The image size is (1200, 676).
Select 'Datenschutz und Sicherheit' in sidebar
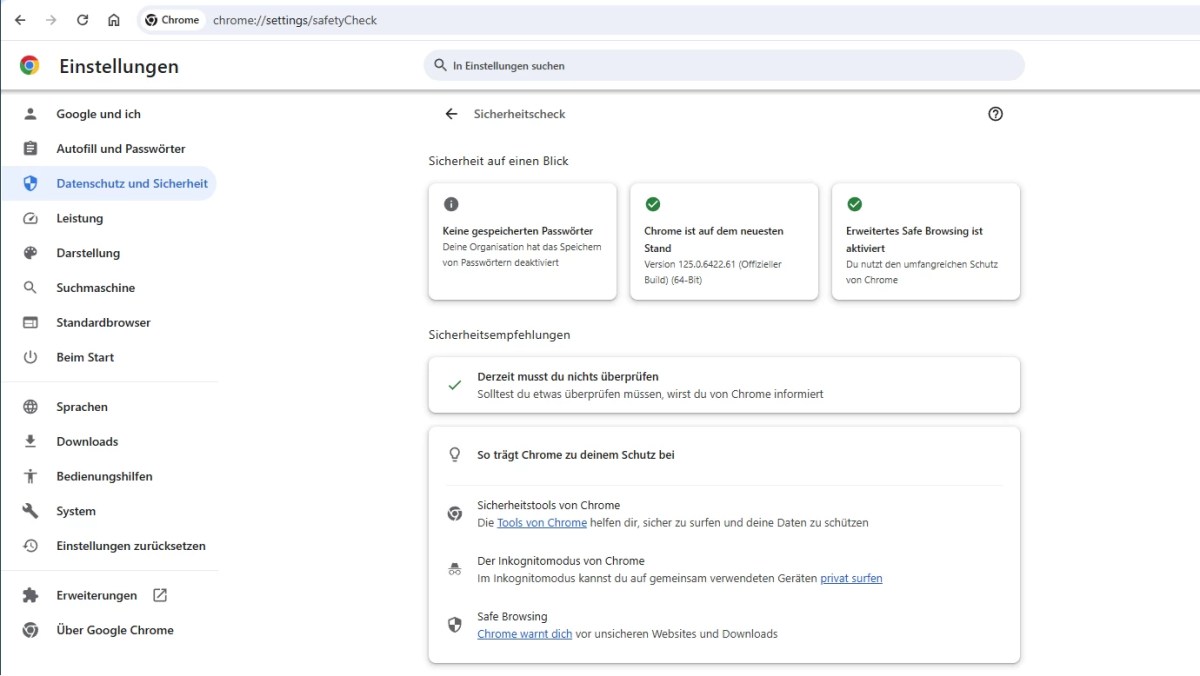(x=108, y=184)
